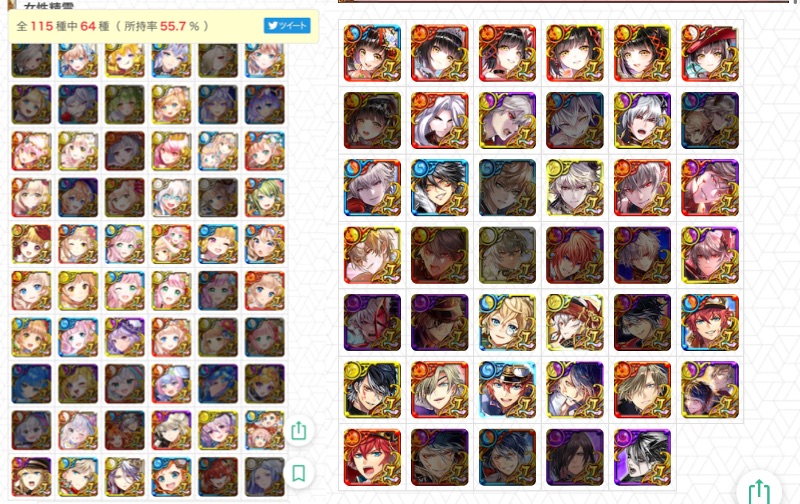Toggle the white-haired girl with glasses icon
Viewport: 800px width, 504px height.
click(x=171, y=197)
